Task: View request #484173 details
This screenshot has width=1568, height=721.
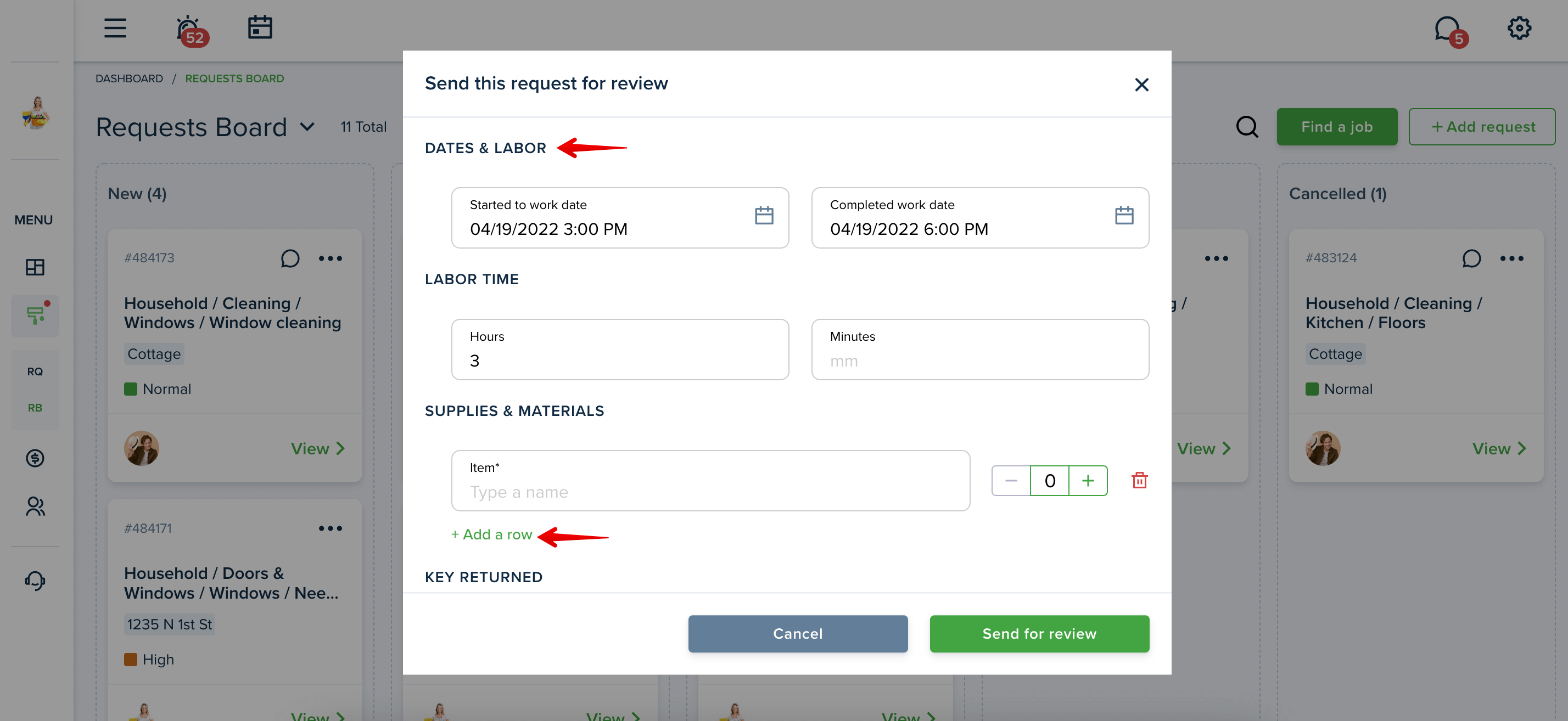Action: point(318,448)
